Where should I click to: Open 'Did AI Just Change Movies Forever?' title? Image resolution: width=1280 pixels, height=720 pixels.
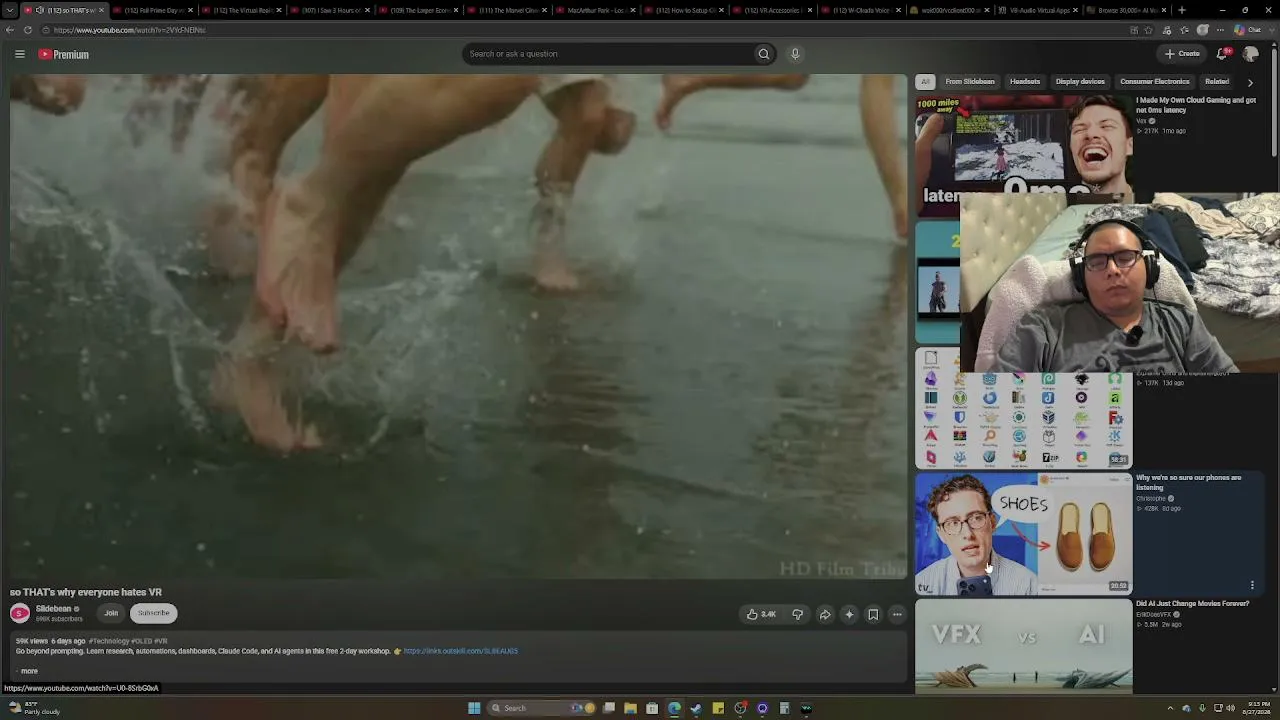[1192, 604]
